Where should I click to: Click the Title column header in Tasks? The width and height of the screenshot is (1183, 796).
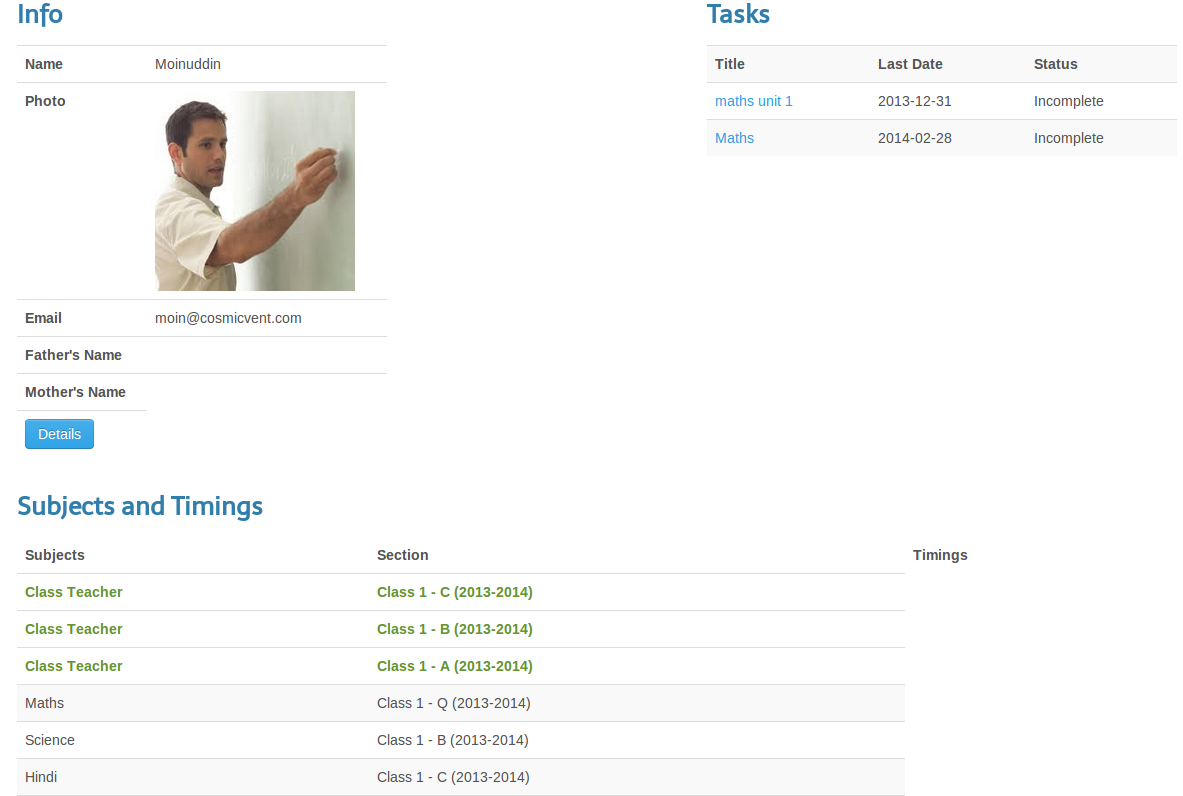coord(730,64)
